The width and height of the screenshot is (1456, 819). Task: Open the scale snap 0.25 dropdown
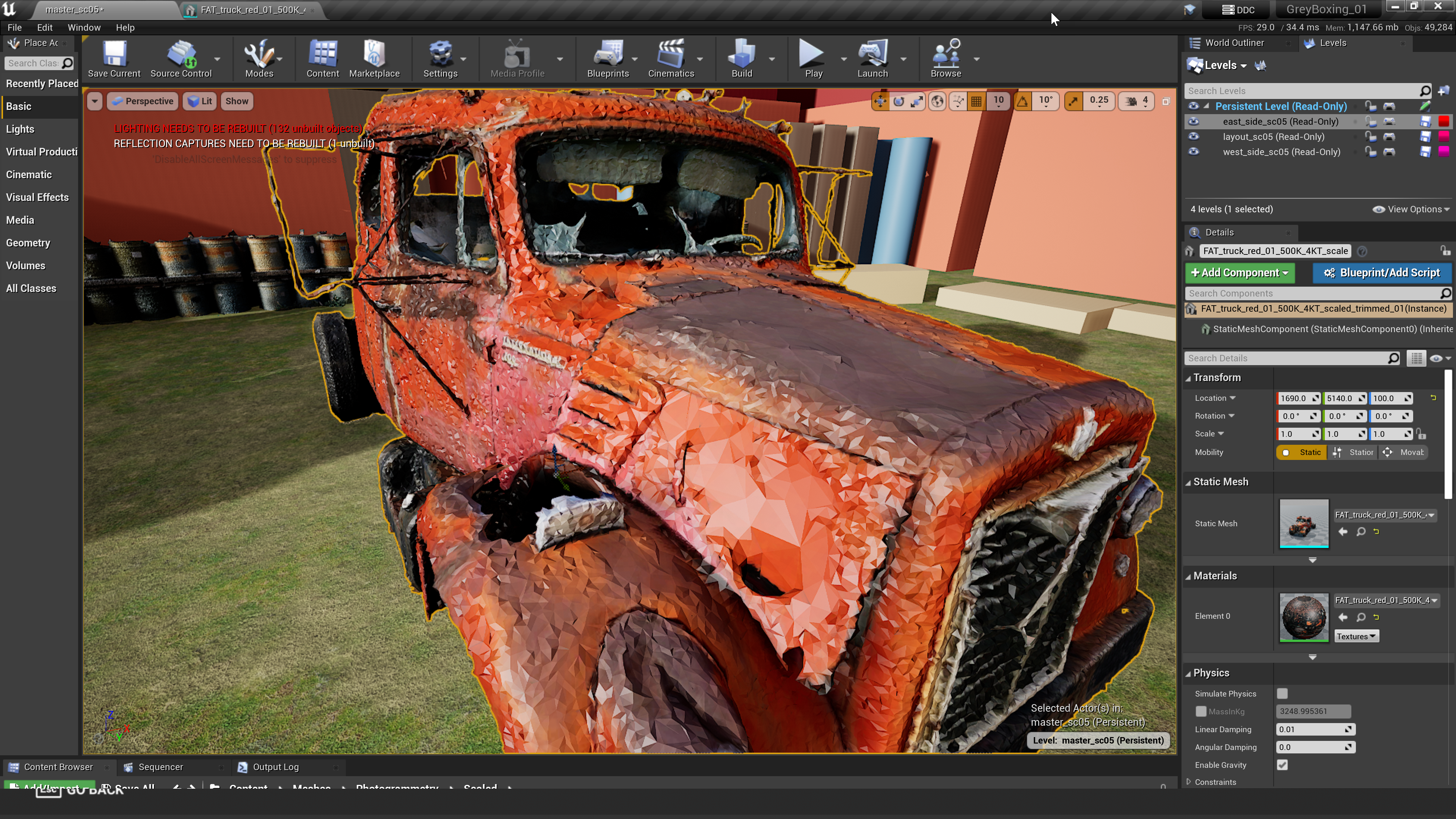[1099, 101]
